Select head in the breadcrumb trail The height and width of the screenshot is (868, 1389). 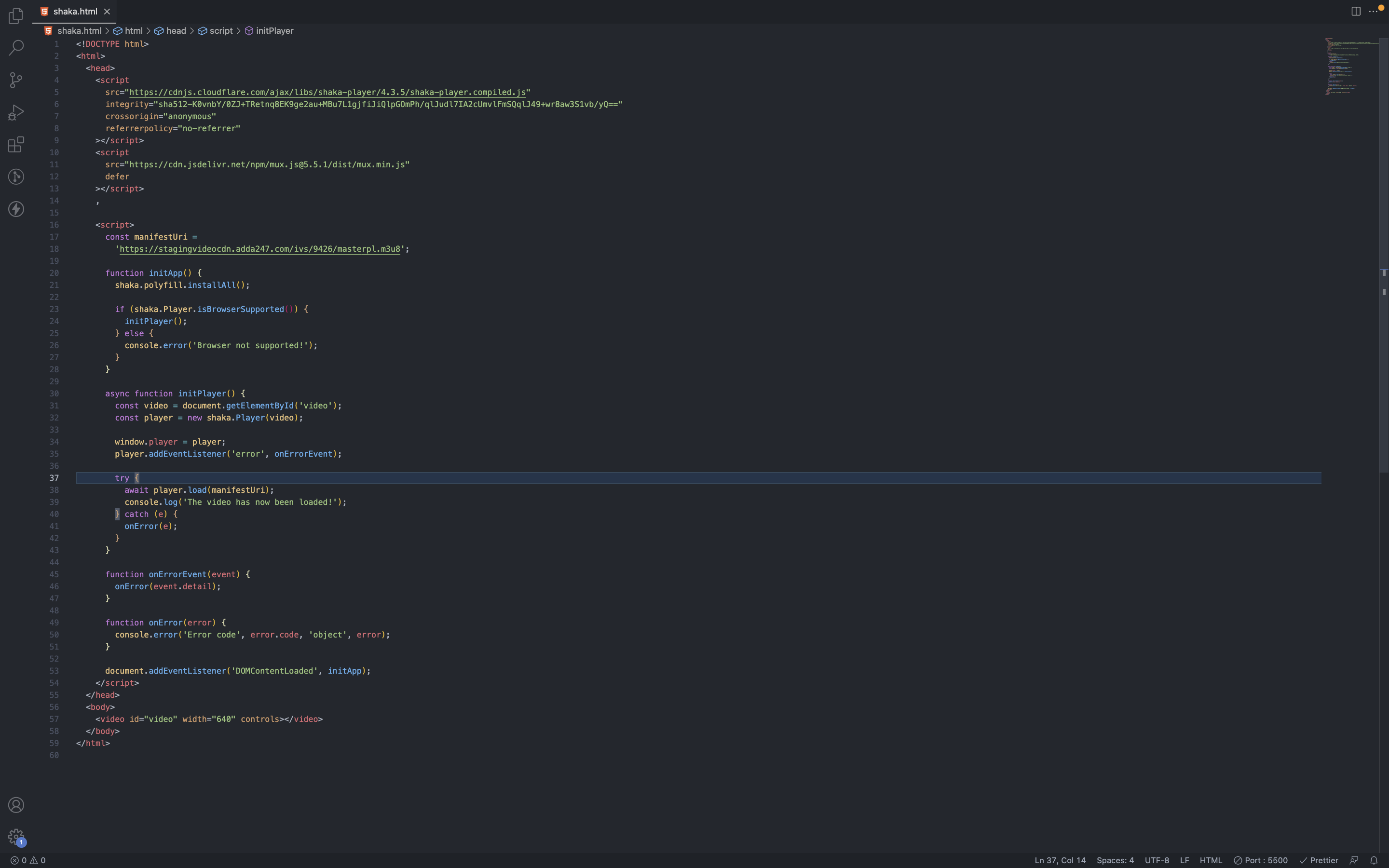pyautogui.click(x=176, y=30)
